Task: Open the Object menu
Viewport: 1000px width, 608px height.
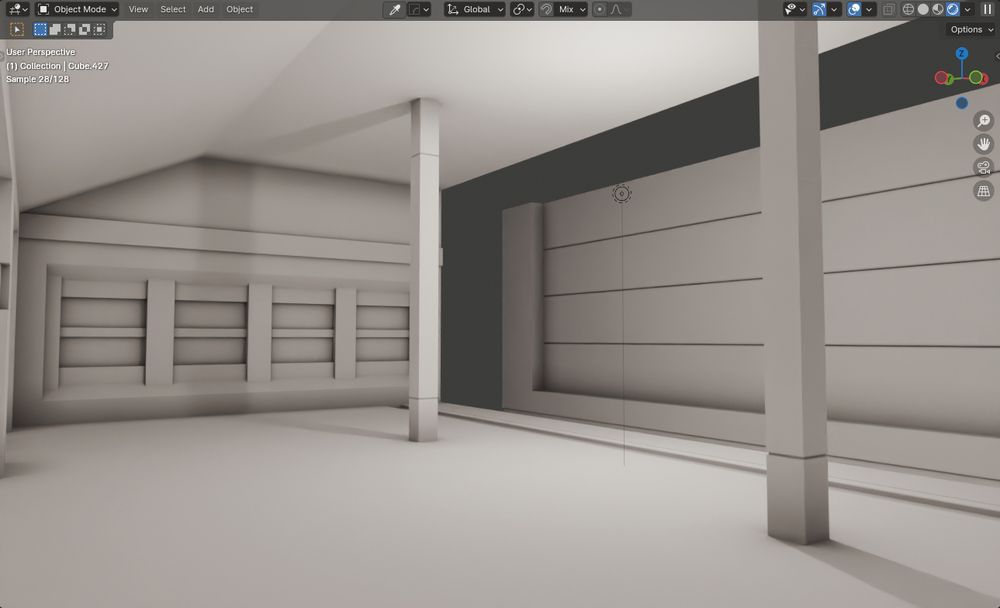Action: pyautogui.click(x=239, y=9)
